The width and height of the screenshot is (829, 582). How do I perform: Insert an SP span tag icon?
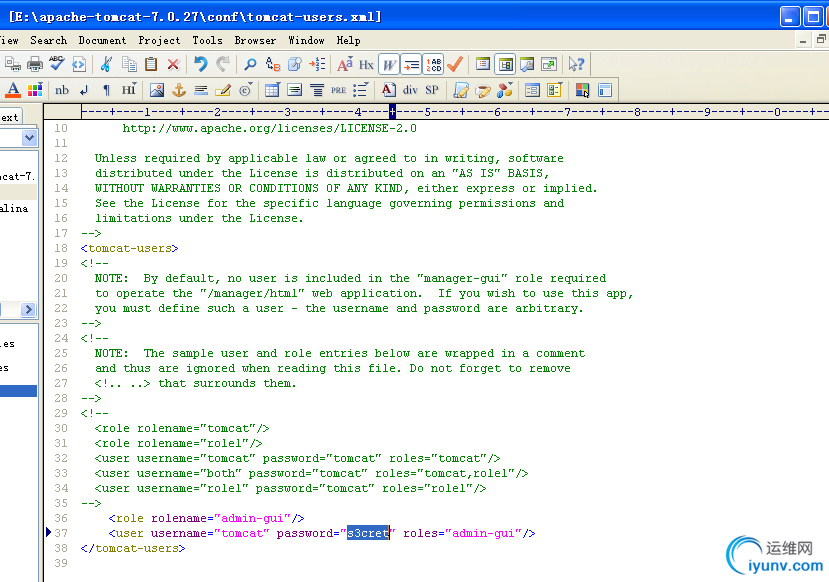click(432, 90)
